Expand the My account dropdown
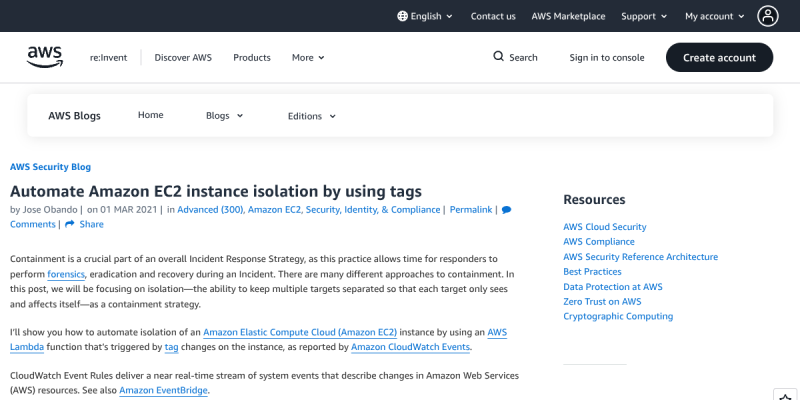Screen dimensions: 800x400 pos(715,16)
